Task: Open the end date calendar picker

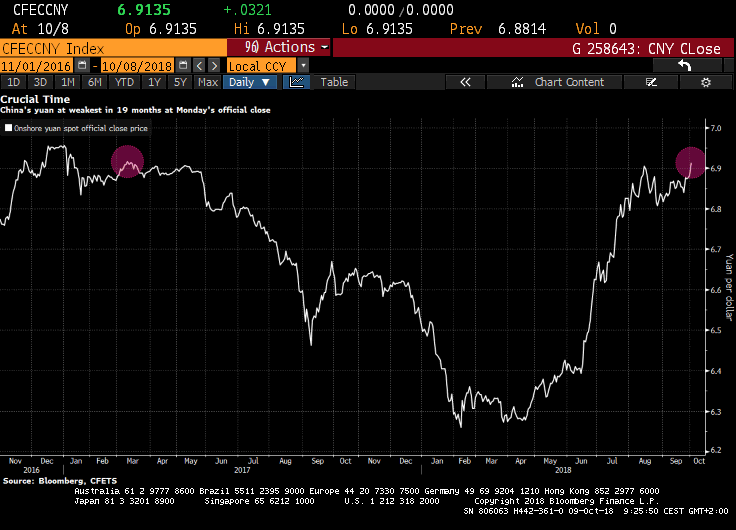Action: pyautogui.click(x=184, y=66)
